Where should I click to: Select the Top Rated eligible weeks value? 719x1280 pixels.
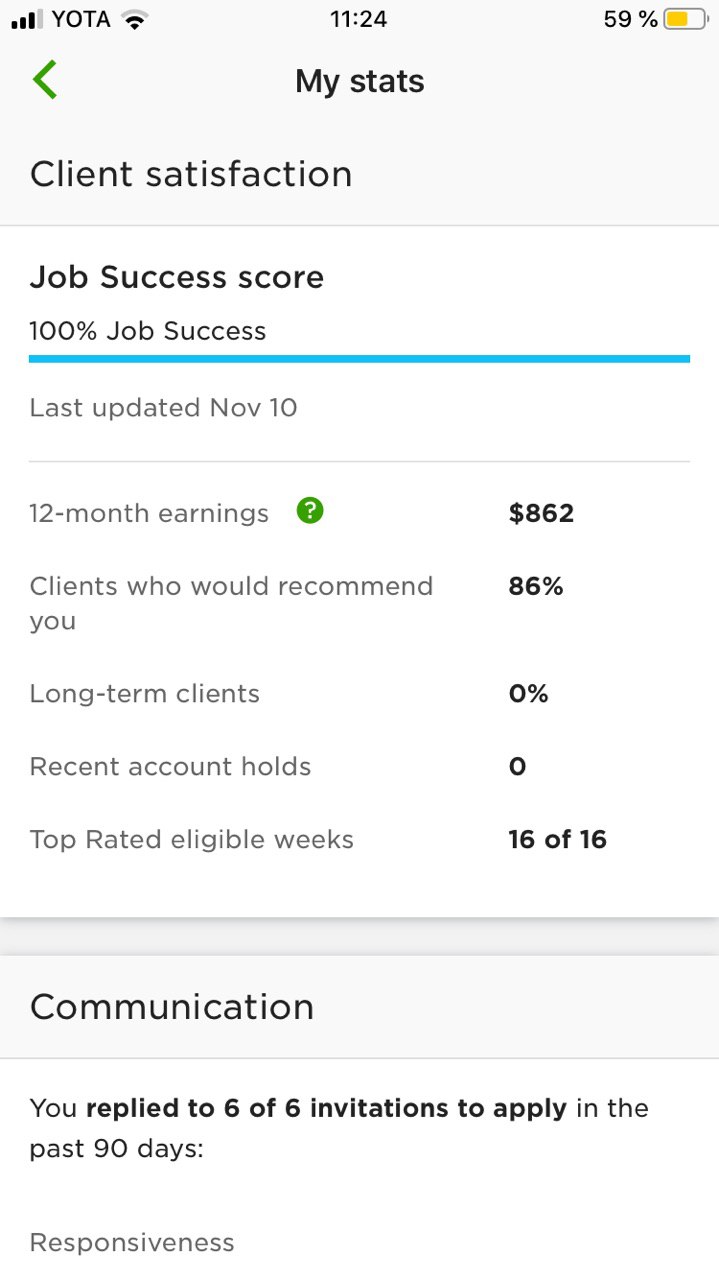coord(557,839)
